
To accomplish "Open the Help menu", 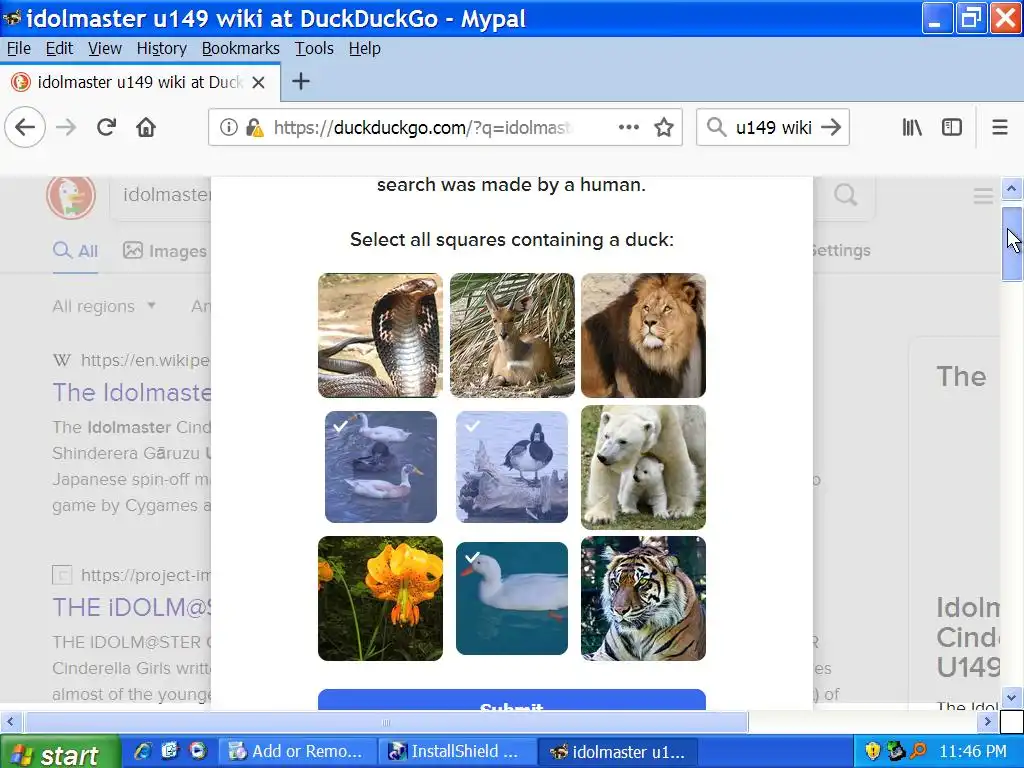I will [364, 48].
